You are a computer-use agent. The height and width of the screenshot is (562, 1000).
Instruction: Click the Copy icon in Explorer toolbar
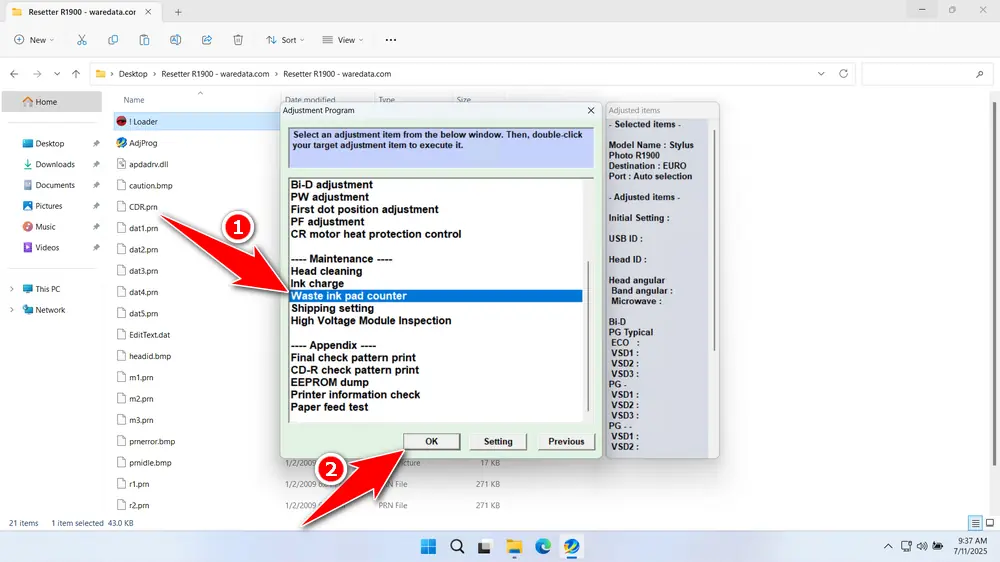(113, 40)
